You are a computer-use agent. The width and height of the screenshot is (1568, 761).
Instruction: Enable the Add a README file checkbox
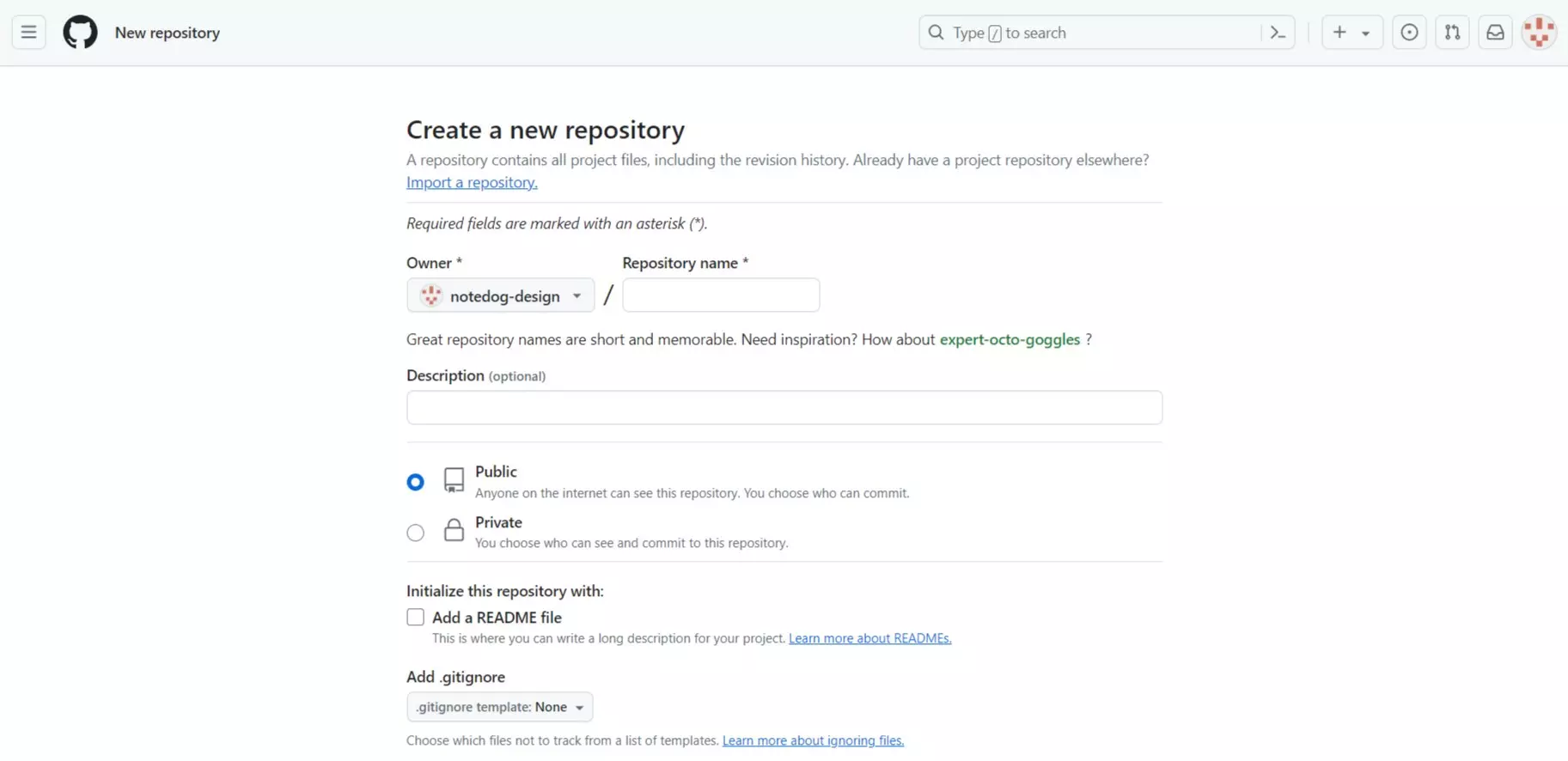point(415,618)
